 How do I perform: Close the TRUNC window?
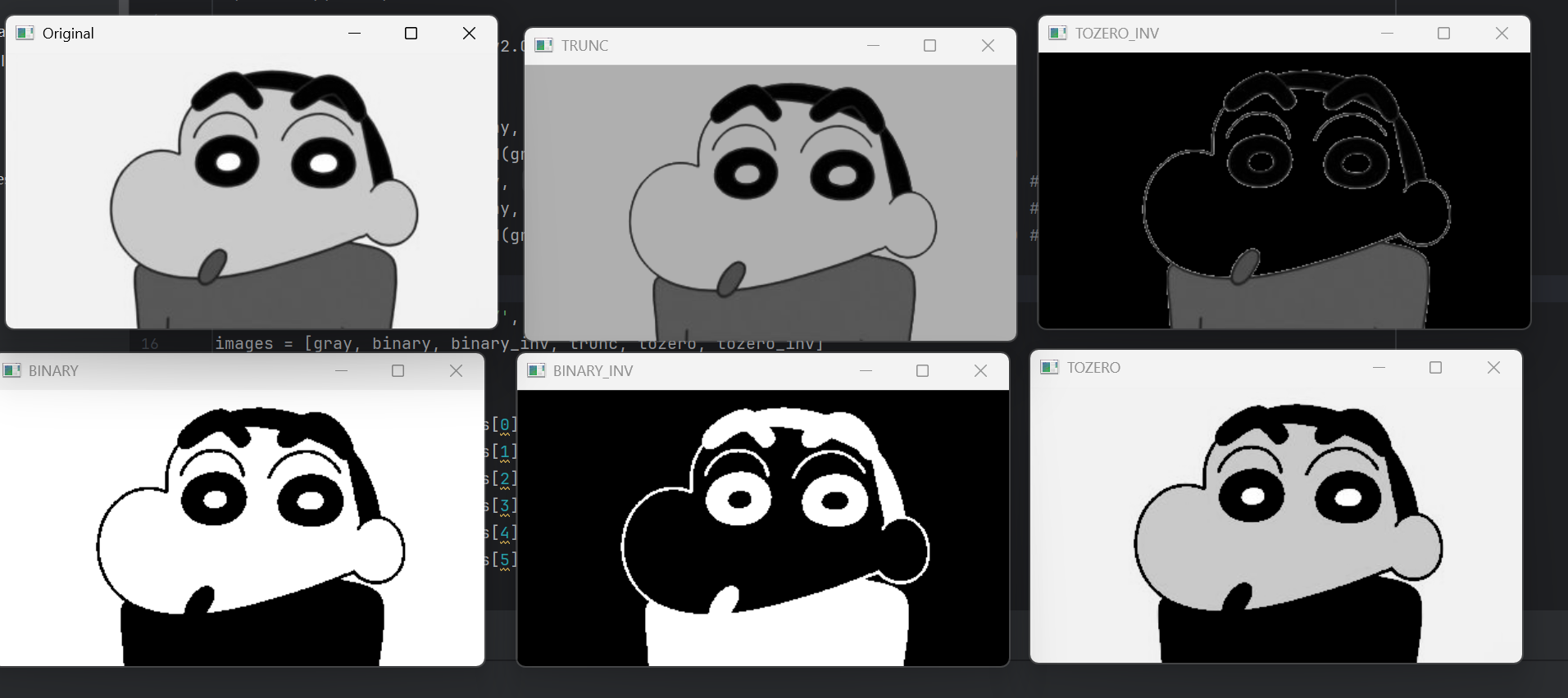pyautogui.click(x=988, y=45)
